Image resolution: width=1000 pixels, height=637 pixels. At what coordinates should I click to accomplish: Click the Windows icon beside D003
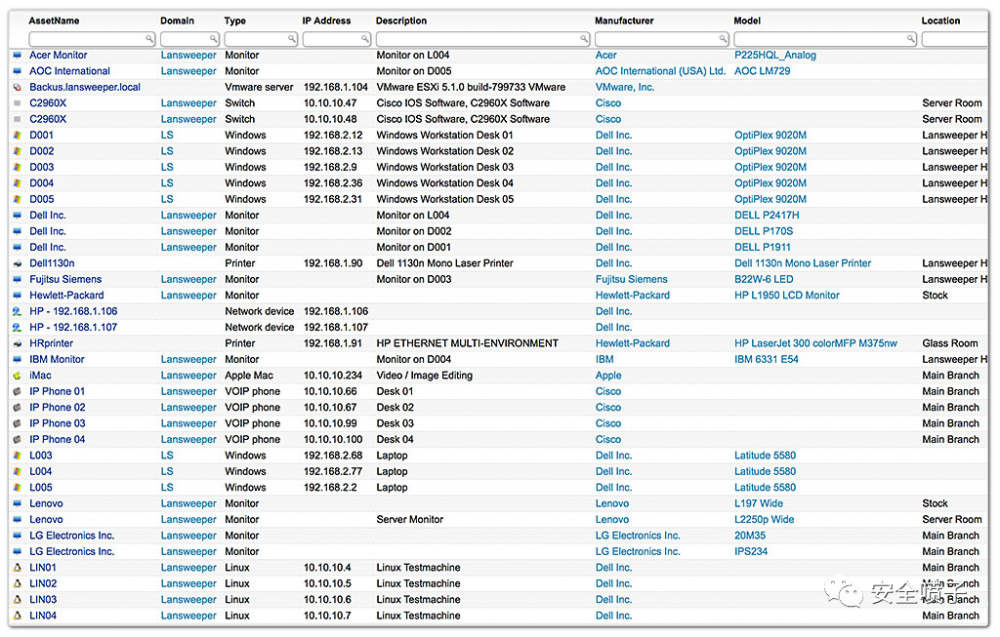coord(17,167)
